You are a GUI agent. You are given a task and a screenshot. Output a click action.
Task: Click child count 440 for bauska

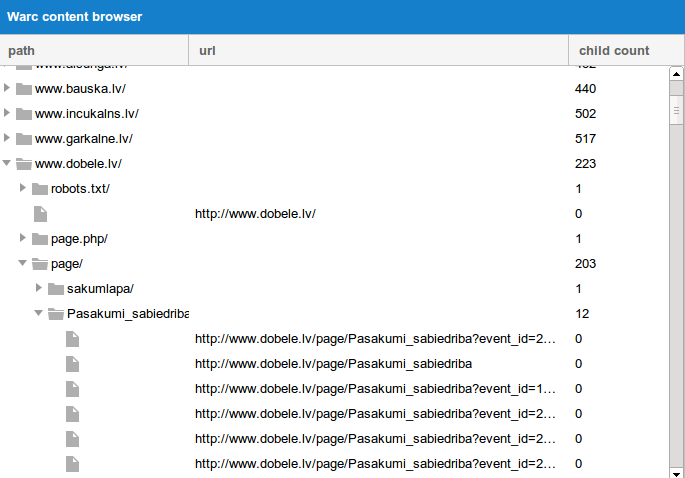585,89
